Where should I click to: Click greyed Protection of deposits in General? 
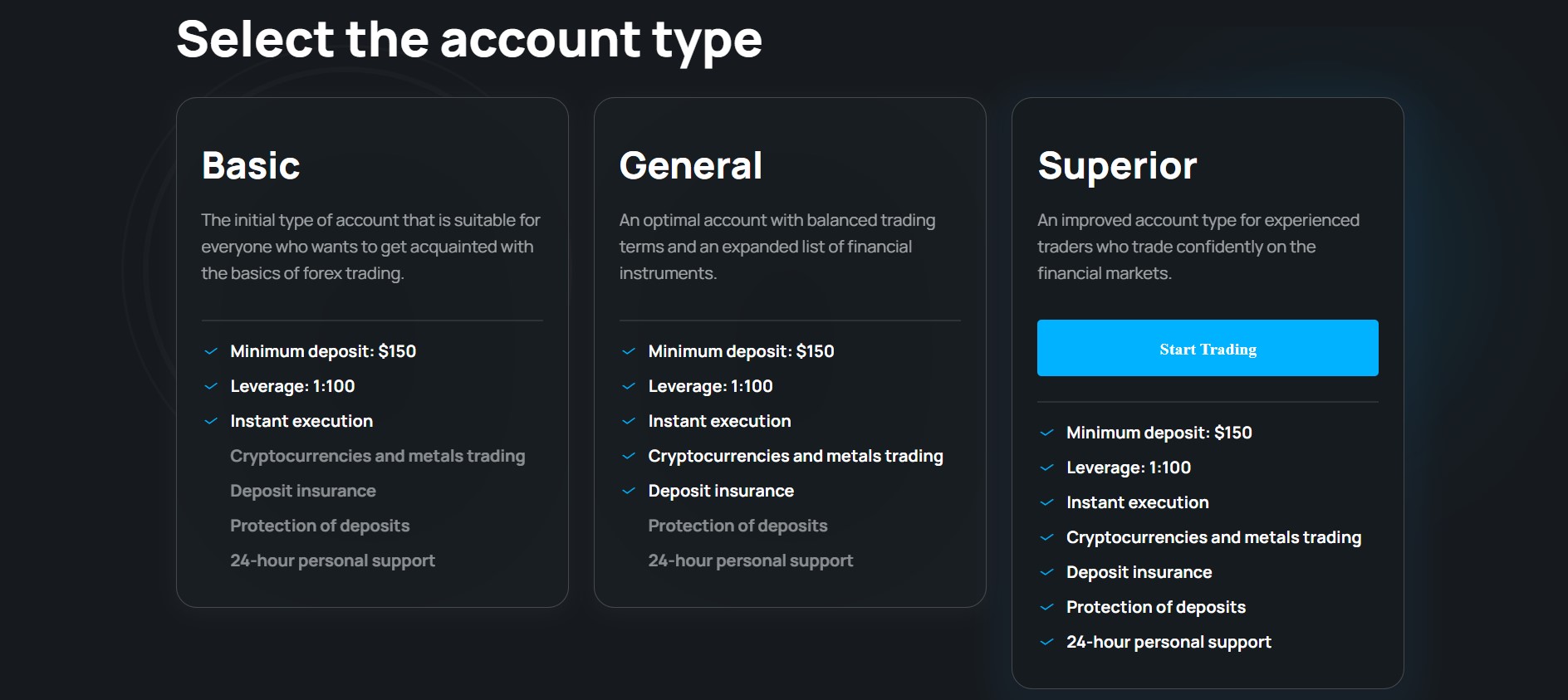point(737,526)
